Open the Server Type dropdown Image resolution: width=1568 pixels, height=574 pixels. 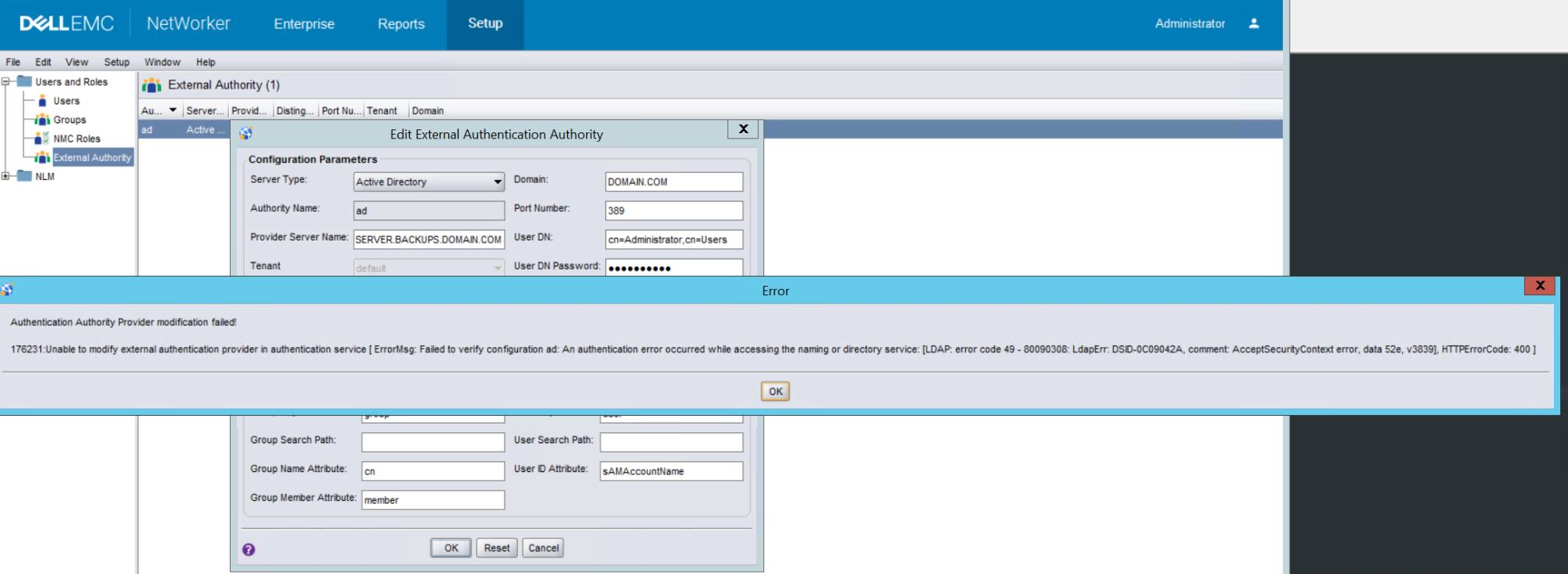tap(498, 182)
